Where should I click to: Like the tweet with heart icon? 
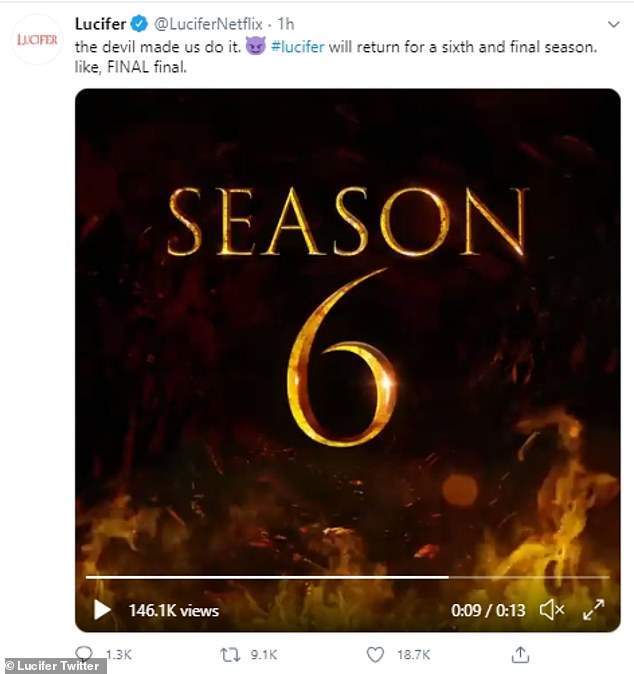(x=375, y=655)
